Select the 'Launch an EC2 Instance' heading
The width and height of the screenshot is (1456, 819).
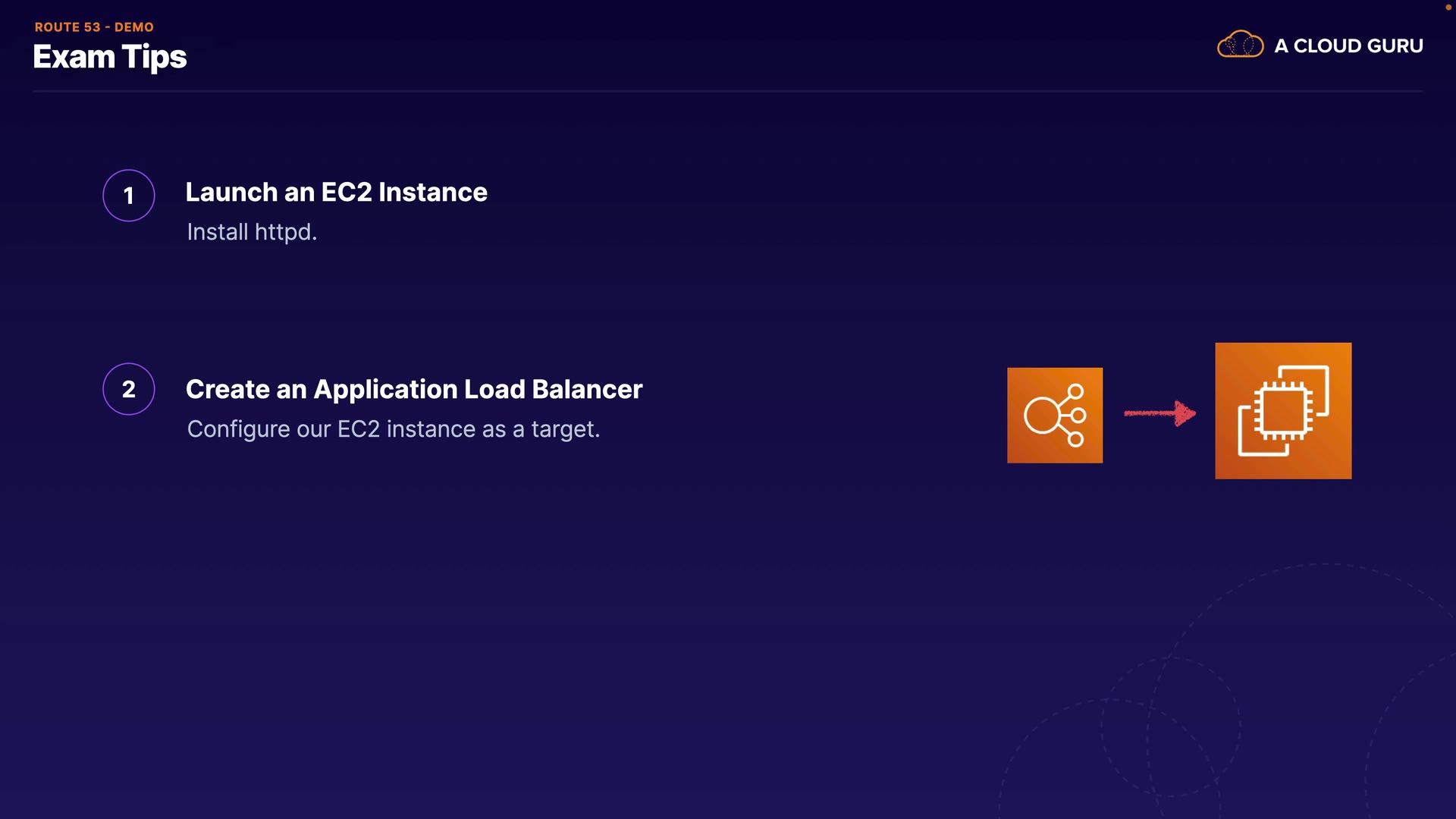point(336,192)
